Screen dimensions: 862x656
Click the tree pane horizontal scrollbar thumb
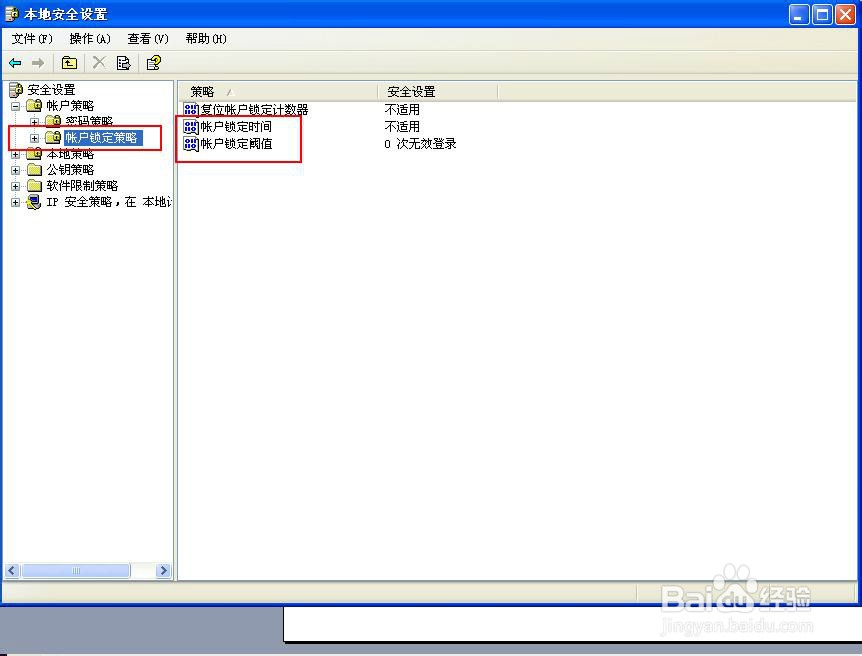coord(76,571)
